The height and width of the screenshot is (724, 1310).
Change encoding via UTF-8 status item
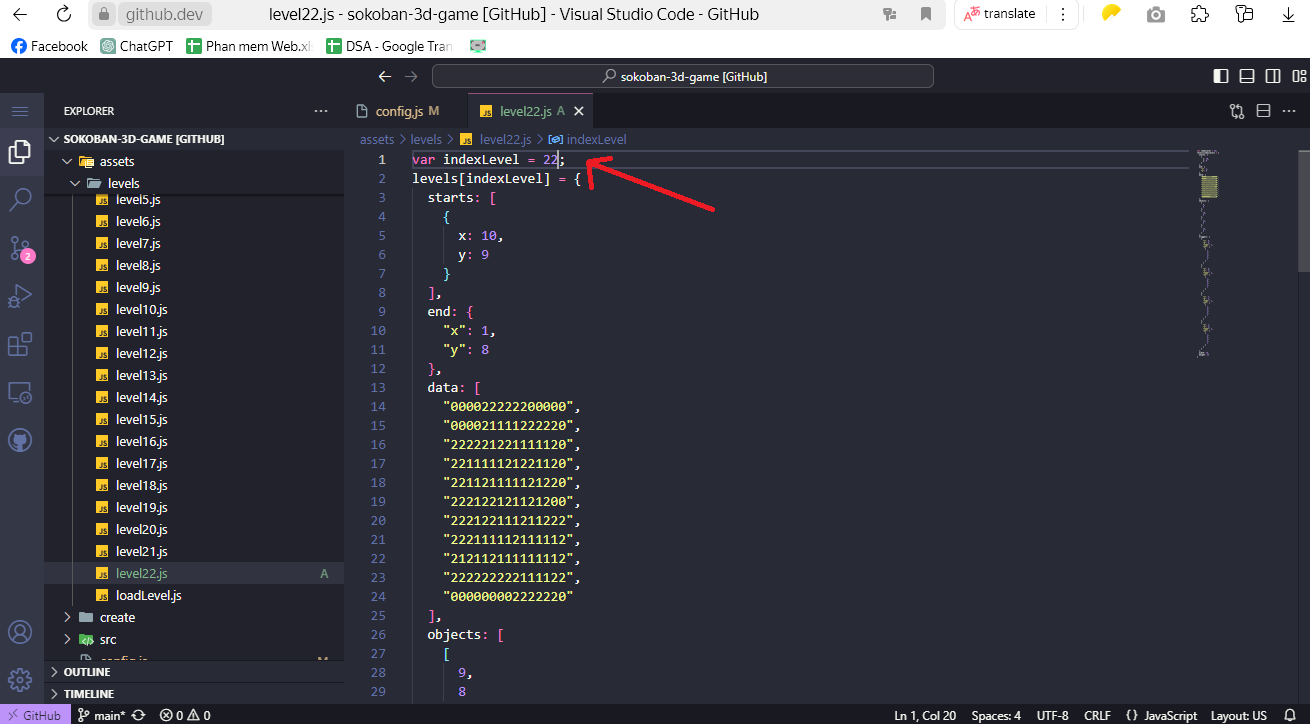[x=1052, y=715]
